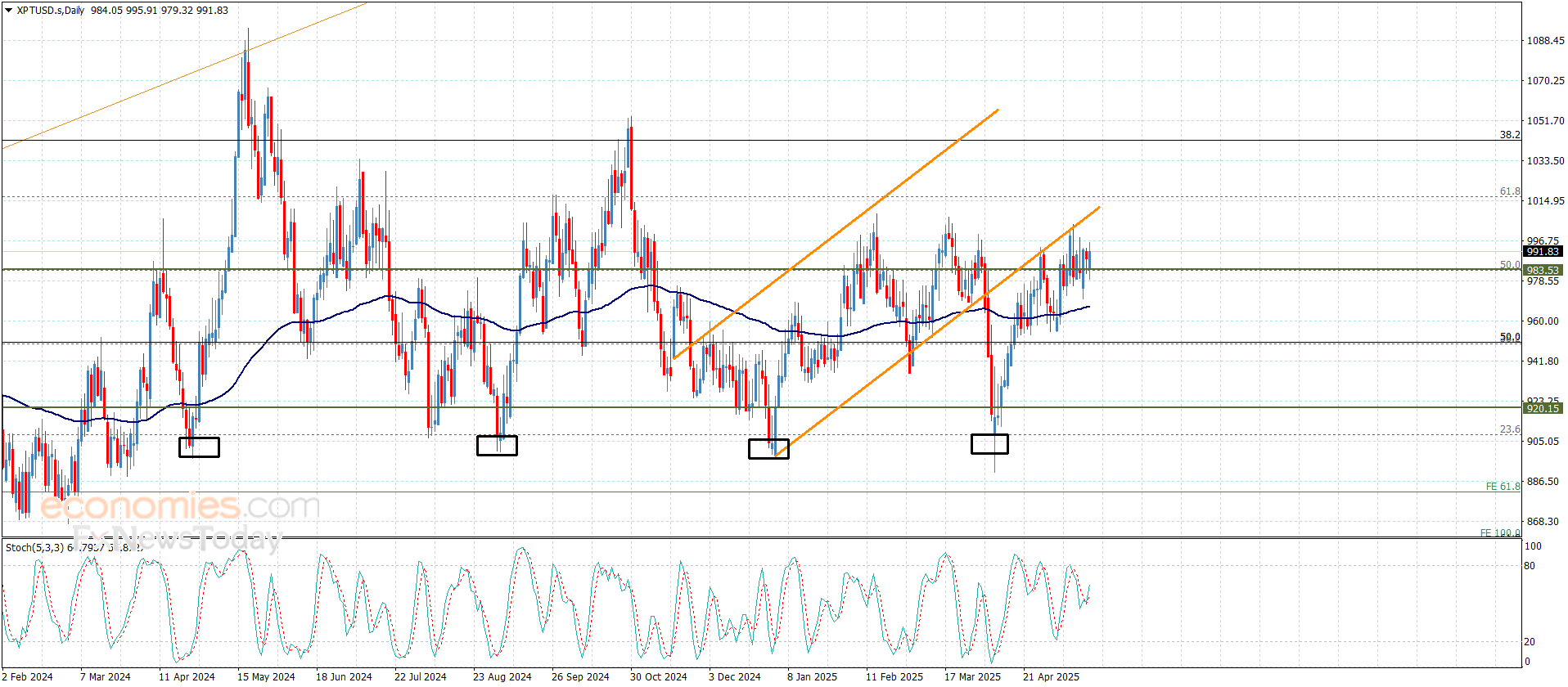Screen dimensions: 1568x687
Task: Select the black rectangle at March 2025 low
Action: pos(989,444)
